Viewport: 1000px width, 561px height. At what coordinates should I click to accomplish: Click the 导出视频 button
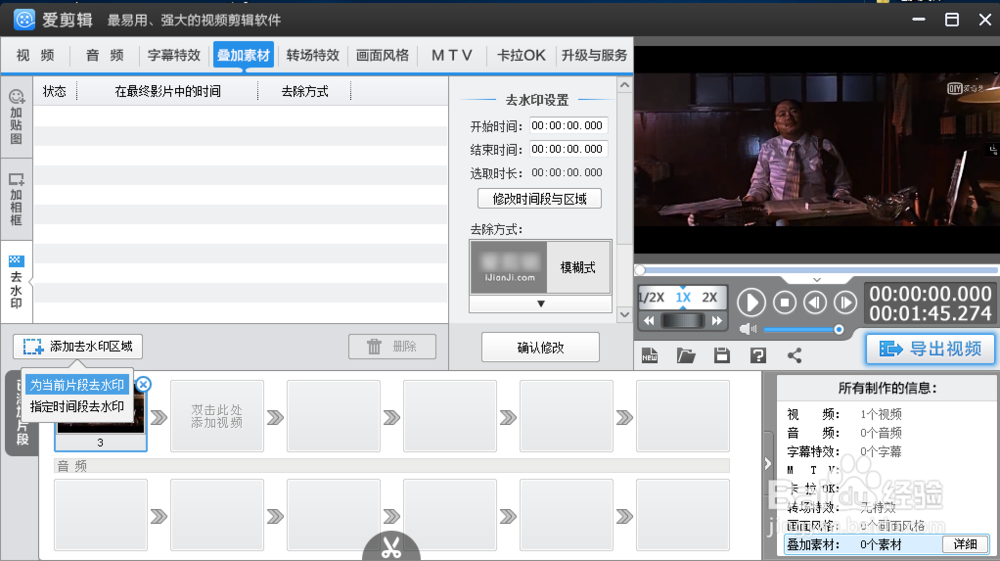point(930,349)
